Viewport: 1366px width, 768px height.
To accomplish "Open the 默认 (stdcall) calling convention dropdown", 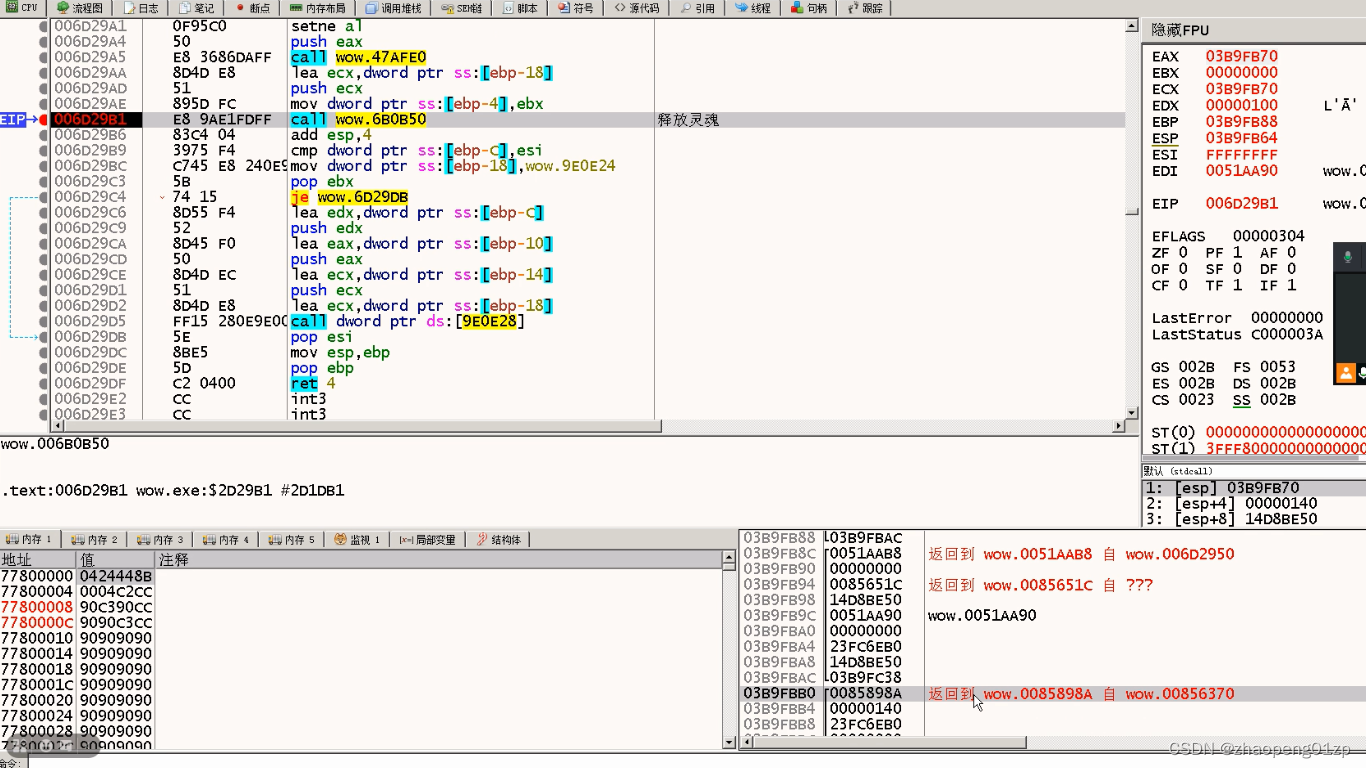I will click(x=1254, y=471).
